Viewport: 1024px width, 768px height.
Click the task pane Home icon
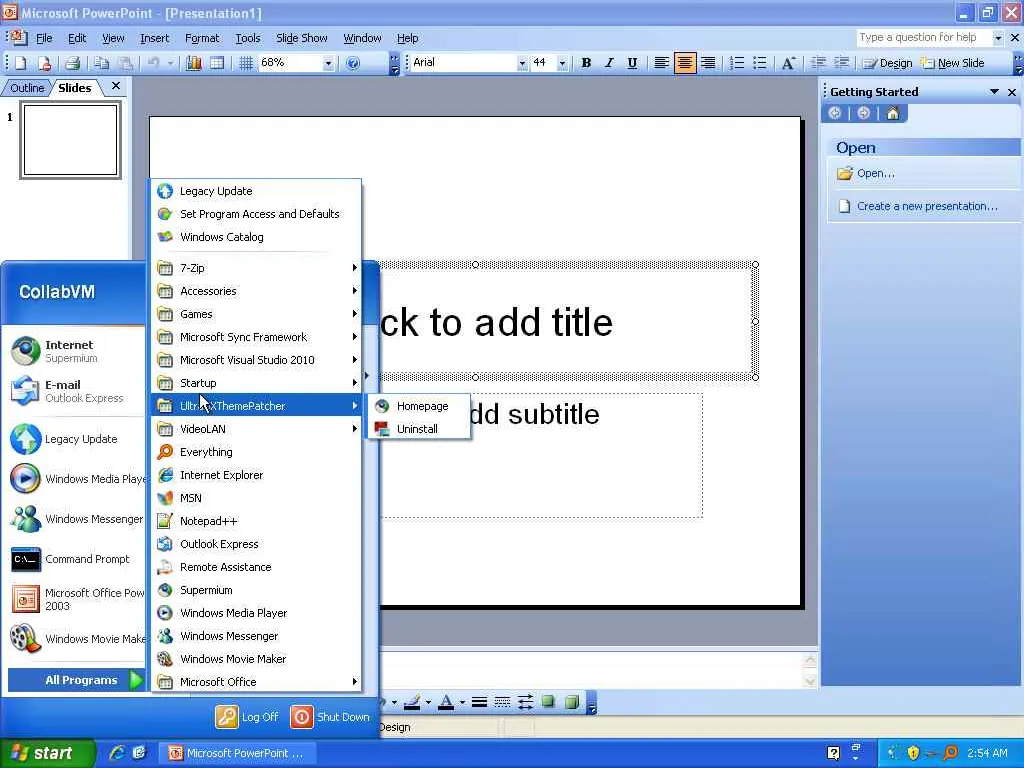pyautogui.click(x=893, y=113)
